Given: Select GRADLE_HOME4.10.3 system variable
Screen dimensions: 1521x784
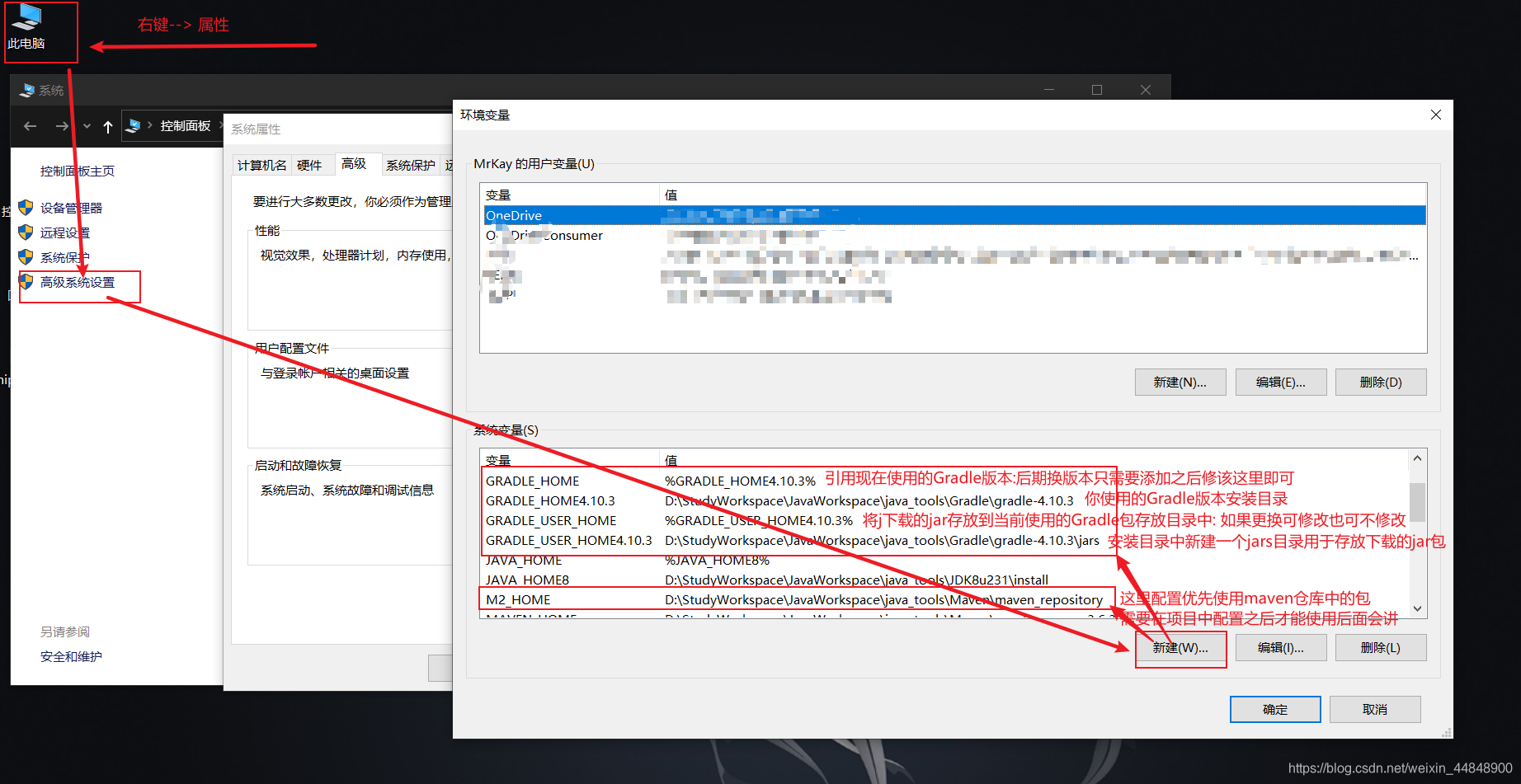Looking at the screenshot, I should click(945, 500).
